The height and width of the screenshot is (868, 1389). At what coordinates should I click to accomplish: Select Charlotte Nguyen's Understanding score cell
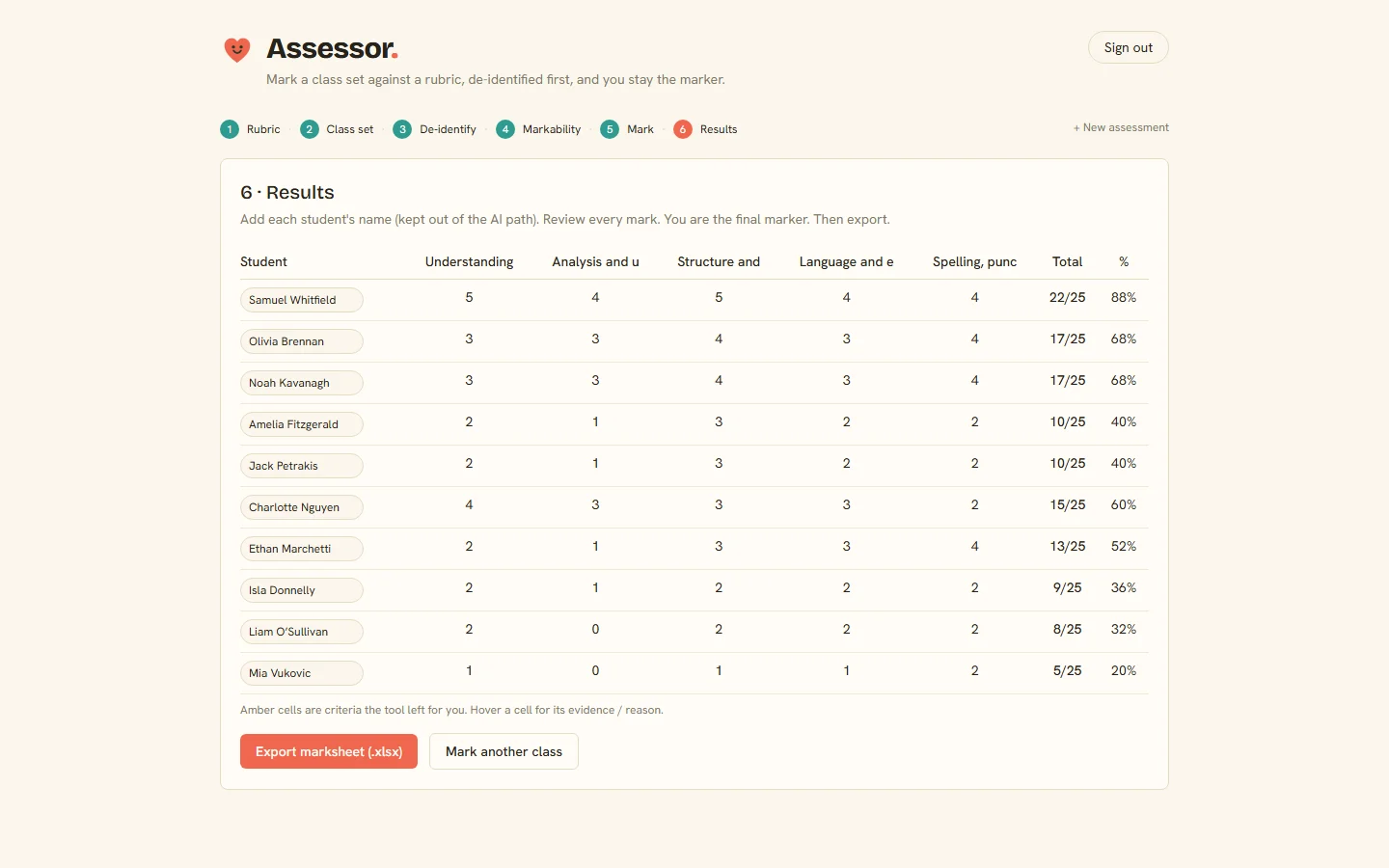469,504
